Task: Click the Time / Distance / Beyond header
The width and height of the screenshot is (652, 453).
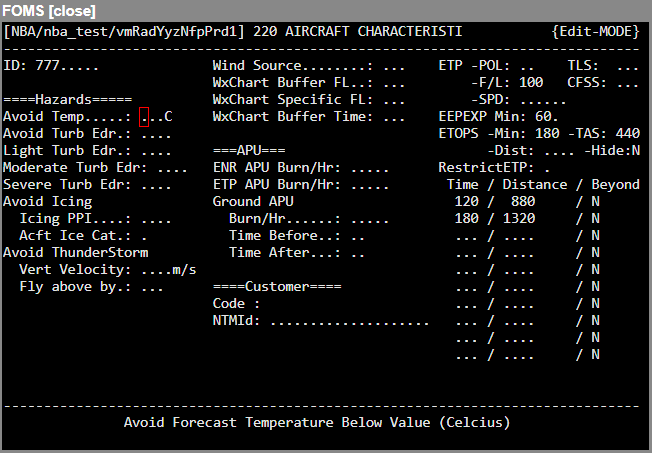Action: [543, 185]
